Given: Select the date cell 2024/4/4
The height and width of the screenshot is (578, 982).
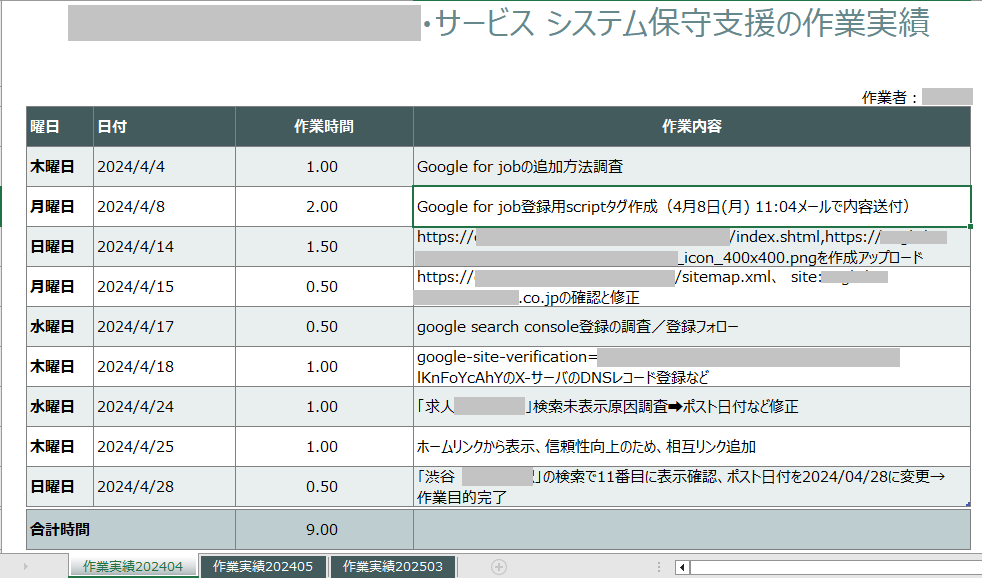Looking at the screenshot, I should click(x=164, y=167).
